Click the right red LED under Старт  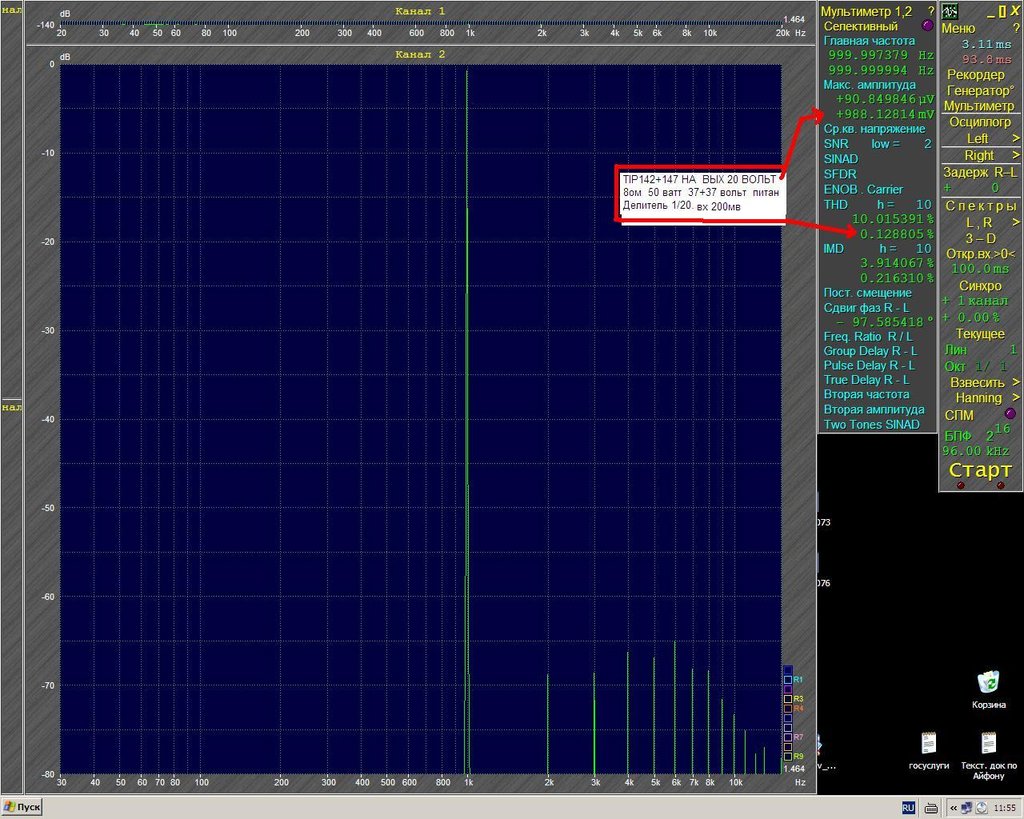coord(1000,485)
